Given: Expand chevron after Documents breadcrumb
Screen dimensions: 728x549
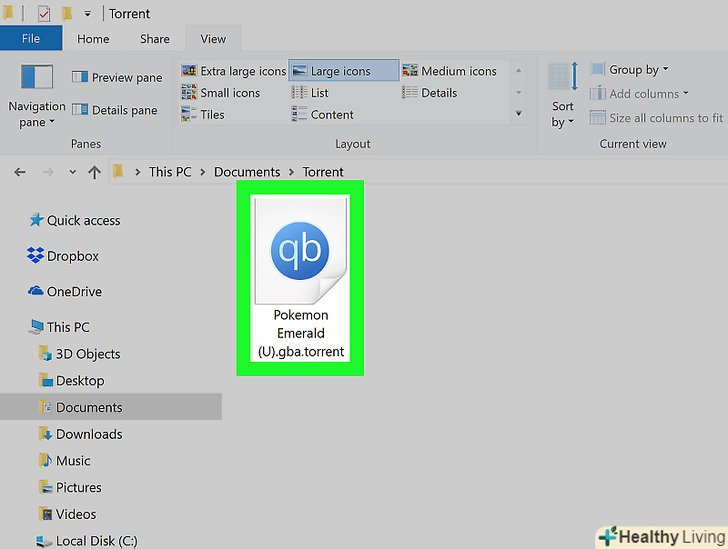Looking at the screenshot, I should click(x=292, y=172).
